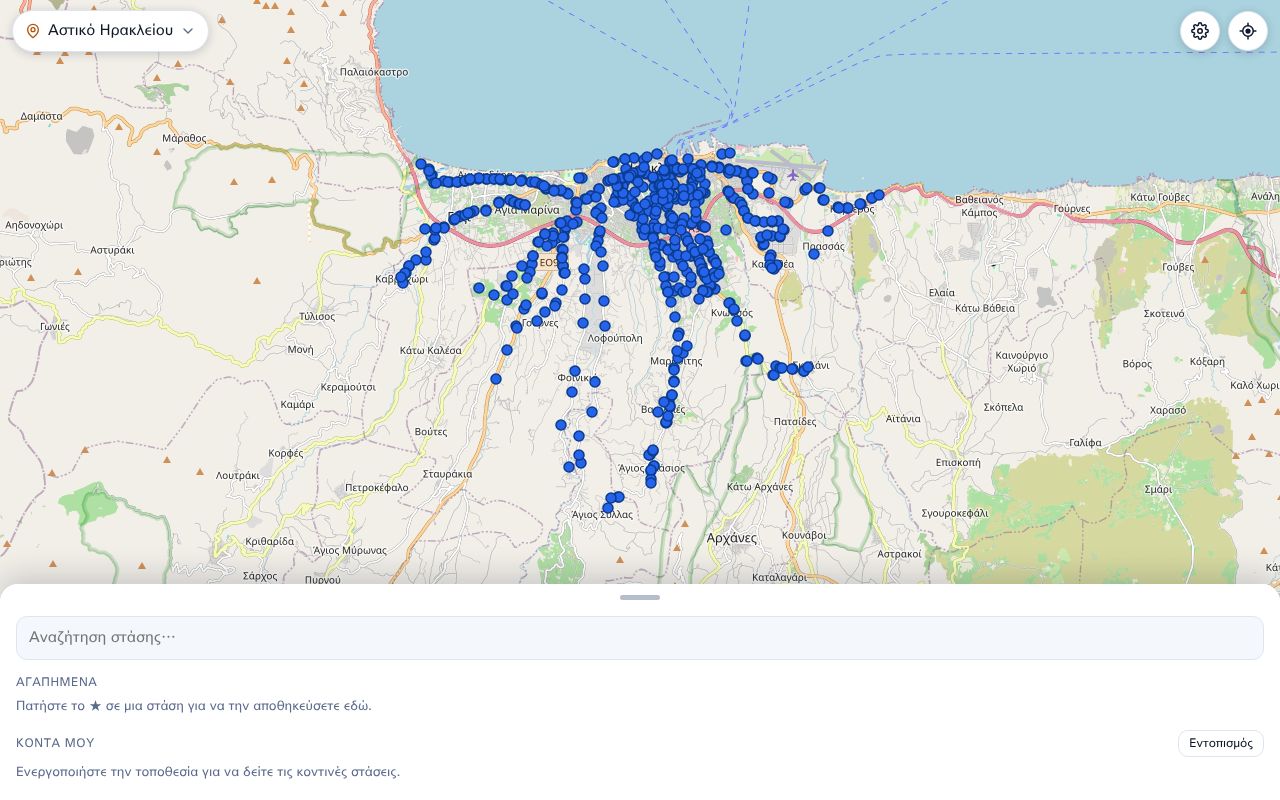This screenshot has height=800, width=1280.
Task: Click the Γούρνες label on the map
Action: (x=1071, y=209)
